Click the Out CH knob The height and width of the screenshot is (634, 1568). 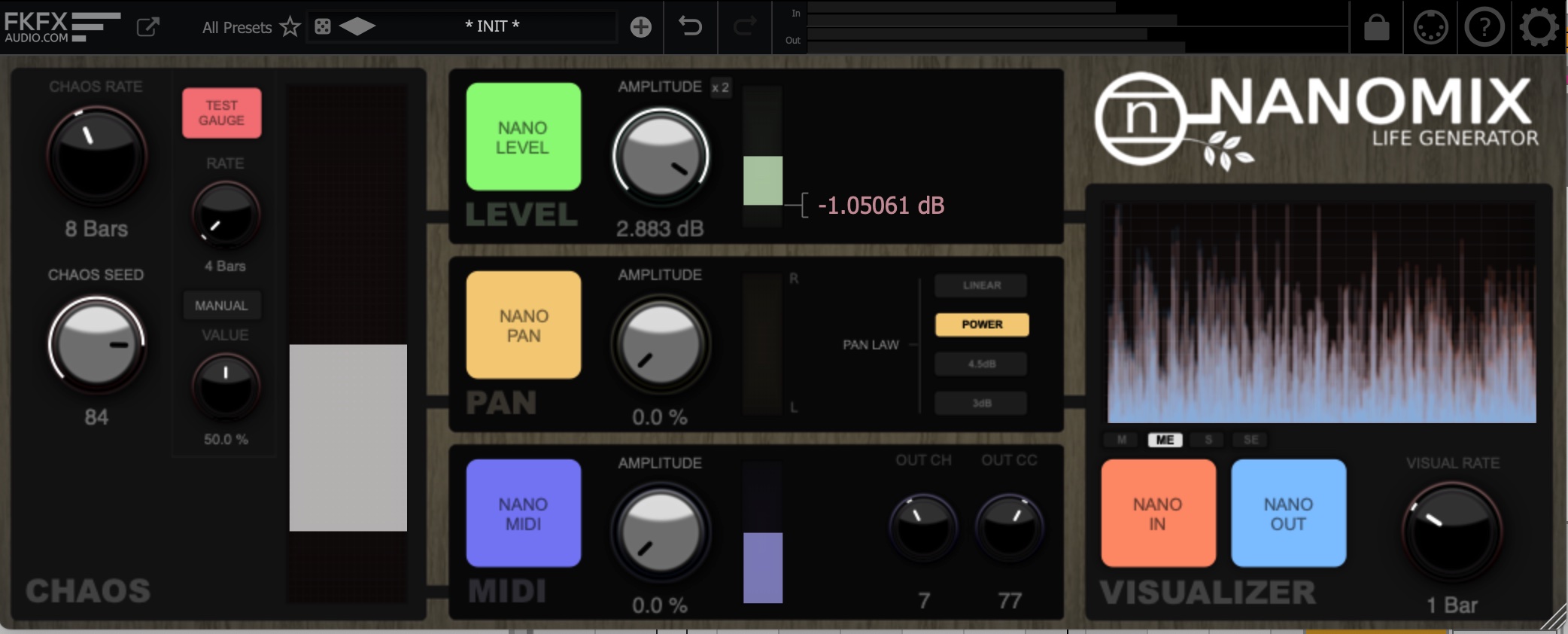pyautogui.click(x=923, y=527)
